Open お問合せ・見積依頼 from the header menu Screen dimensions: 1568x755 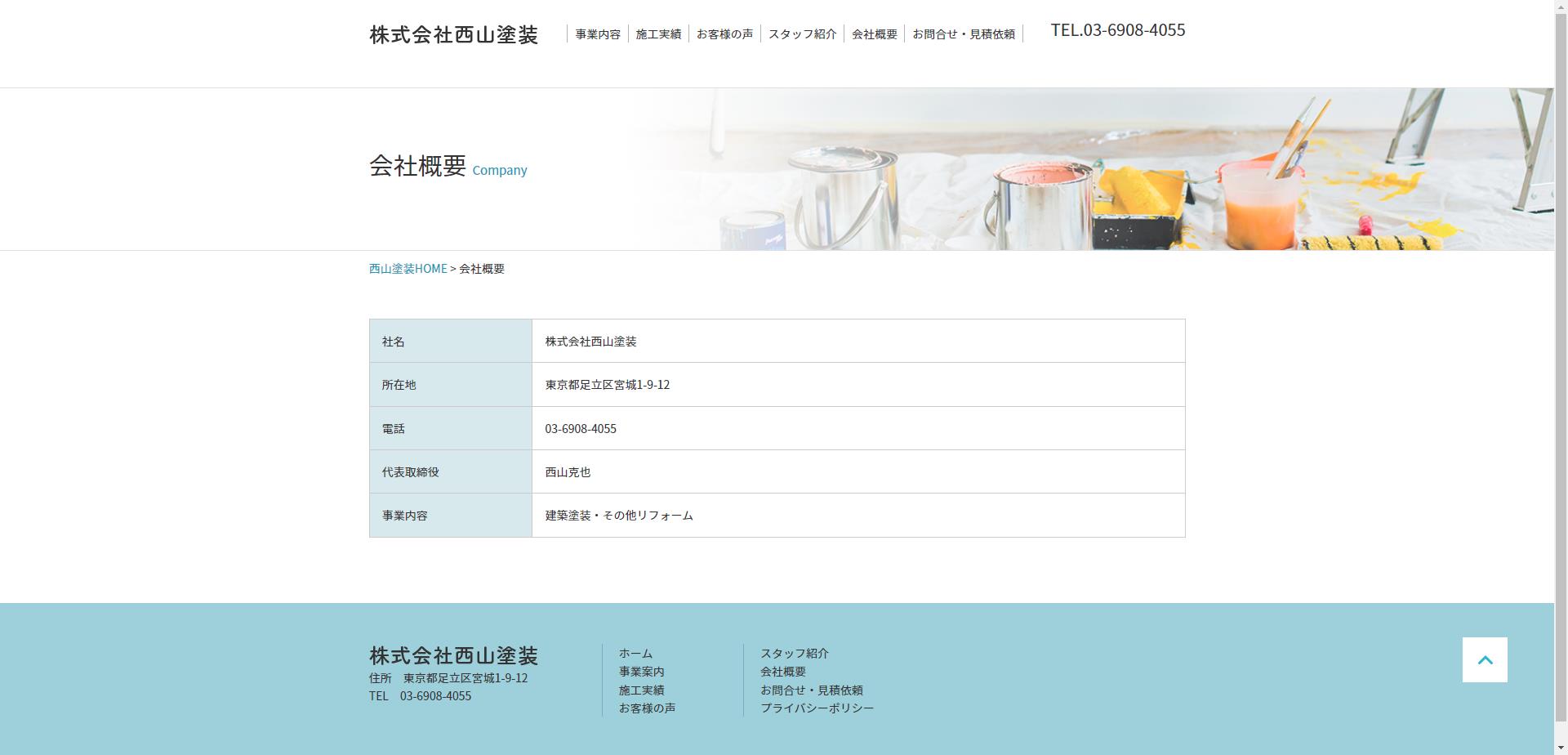963,34
